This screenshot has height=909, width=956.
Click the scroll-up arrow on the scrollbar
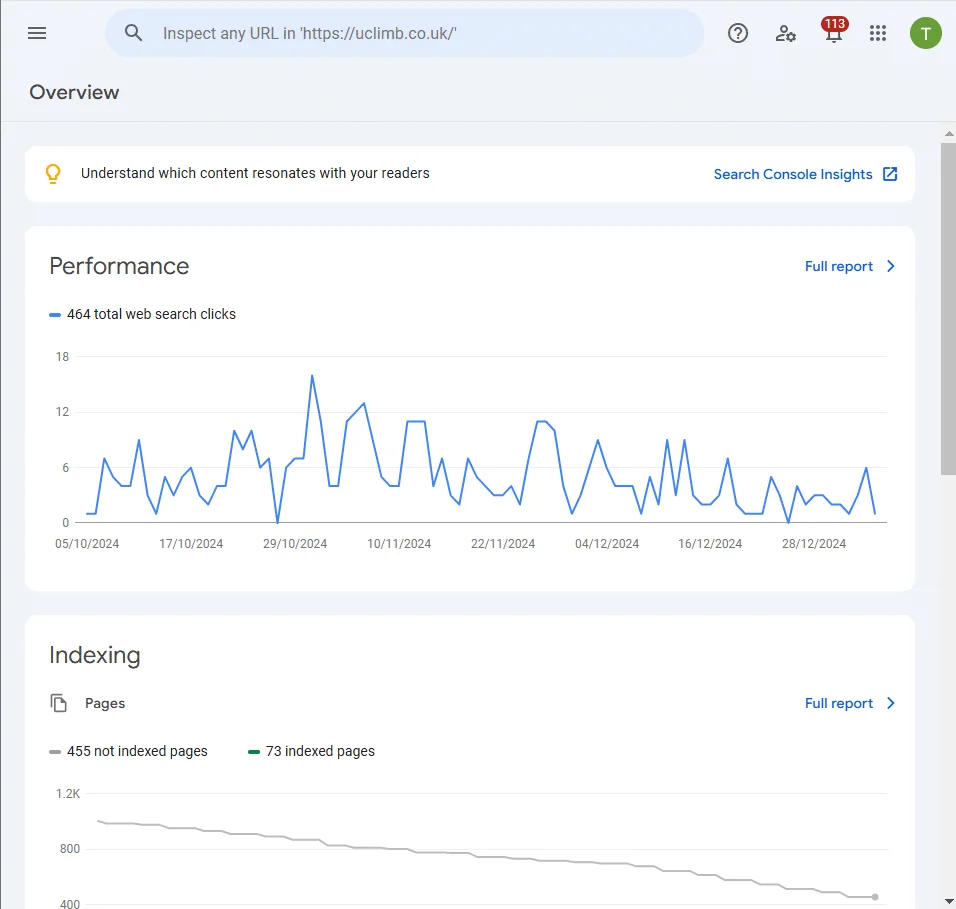947,132
